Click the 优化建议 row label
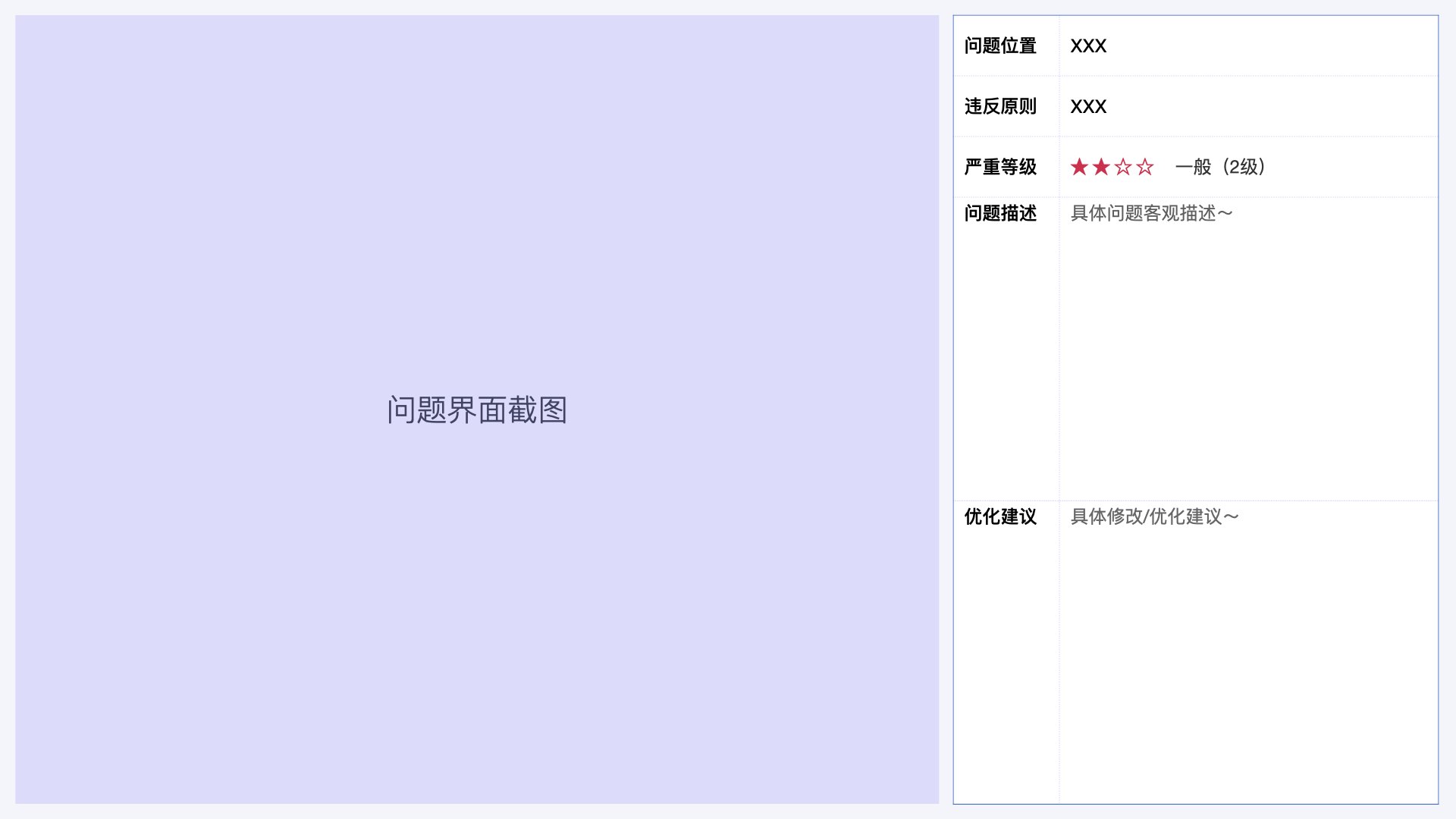This screenshot has width=1456, height=819. tap(1000, 517)
